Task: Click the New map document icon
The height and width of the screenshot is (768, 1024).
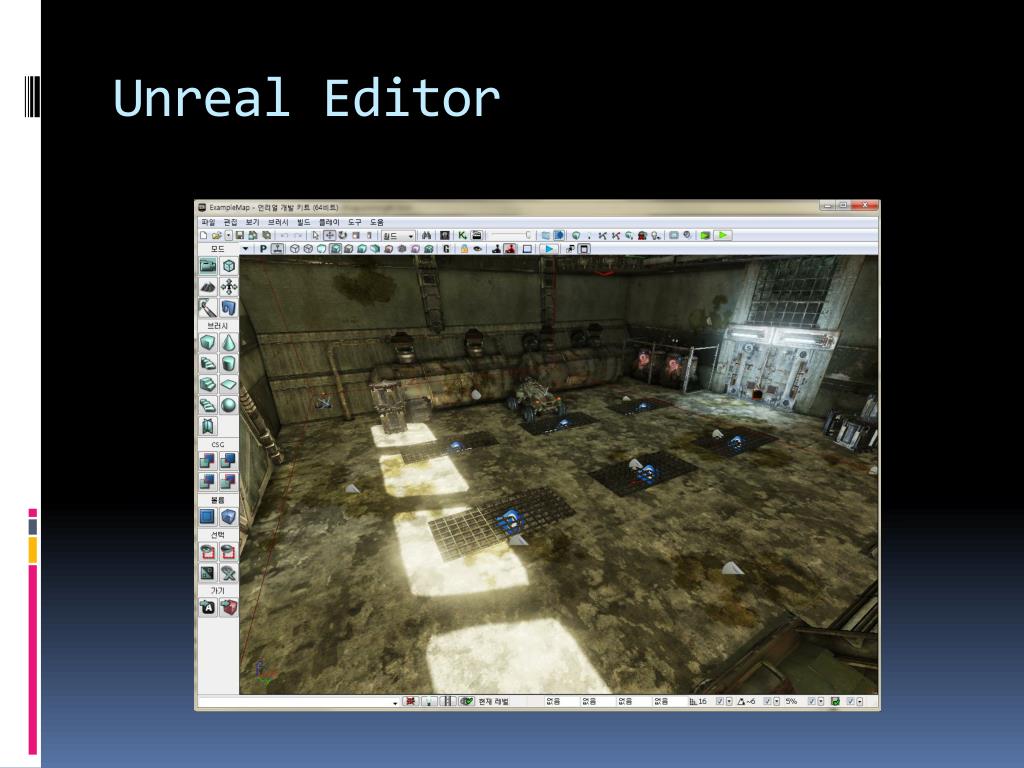Action: pos(204,235)
